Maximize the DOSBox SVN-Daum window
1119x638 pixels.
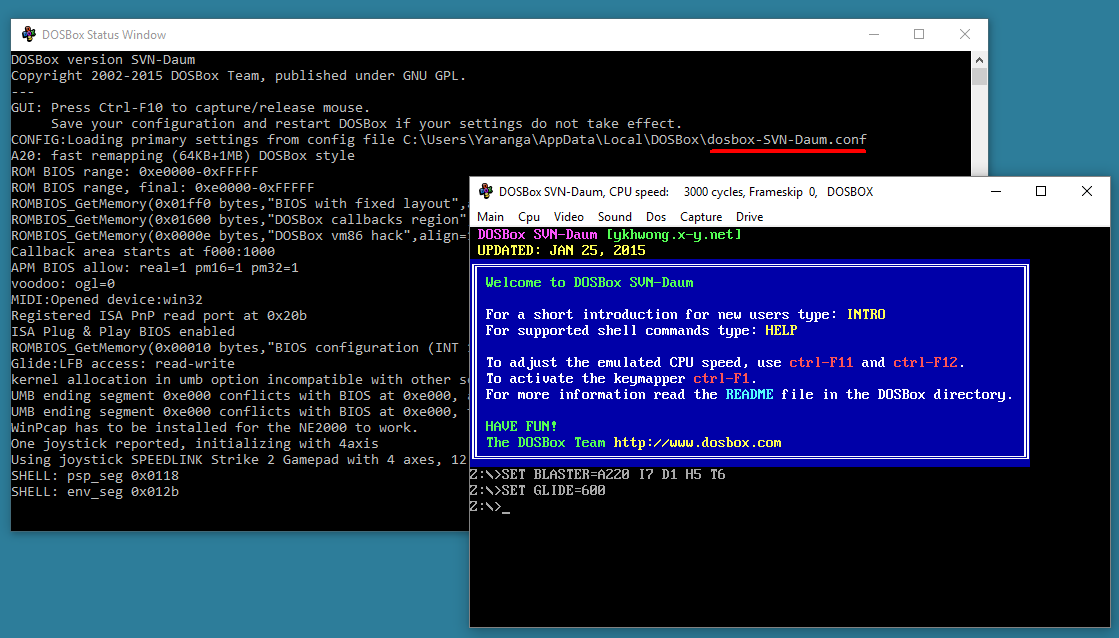(x=1041, y=191)
